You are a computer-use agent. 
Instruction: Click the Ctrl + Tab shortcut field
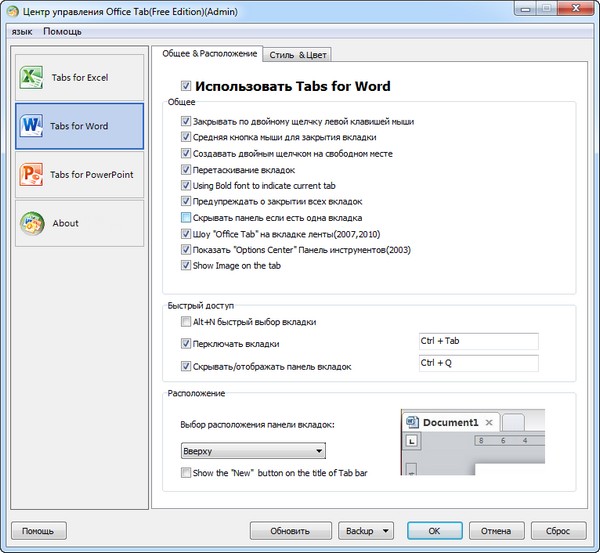478,341
